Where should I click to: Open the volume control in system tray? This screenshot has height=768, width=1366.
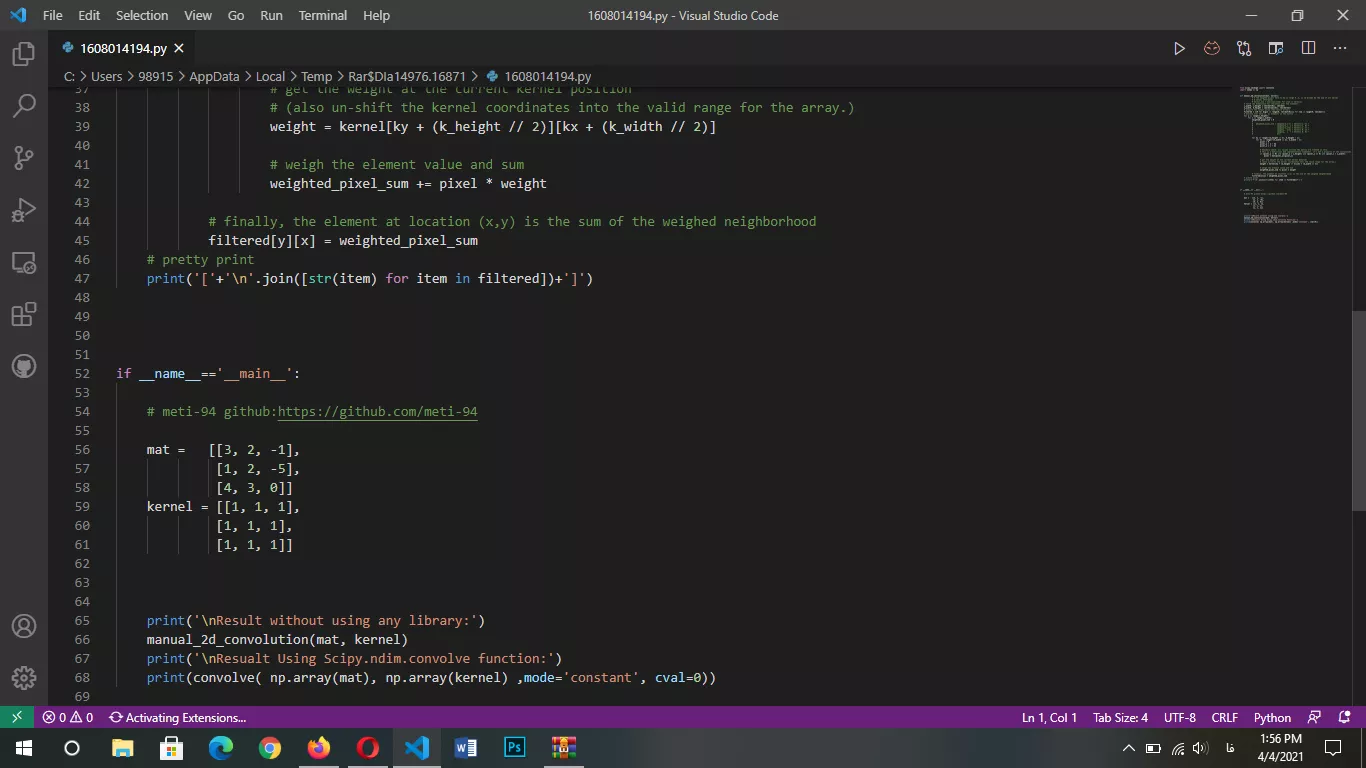pyautogui.click(x=1201, y=747)
